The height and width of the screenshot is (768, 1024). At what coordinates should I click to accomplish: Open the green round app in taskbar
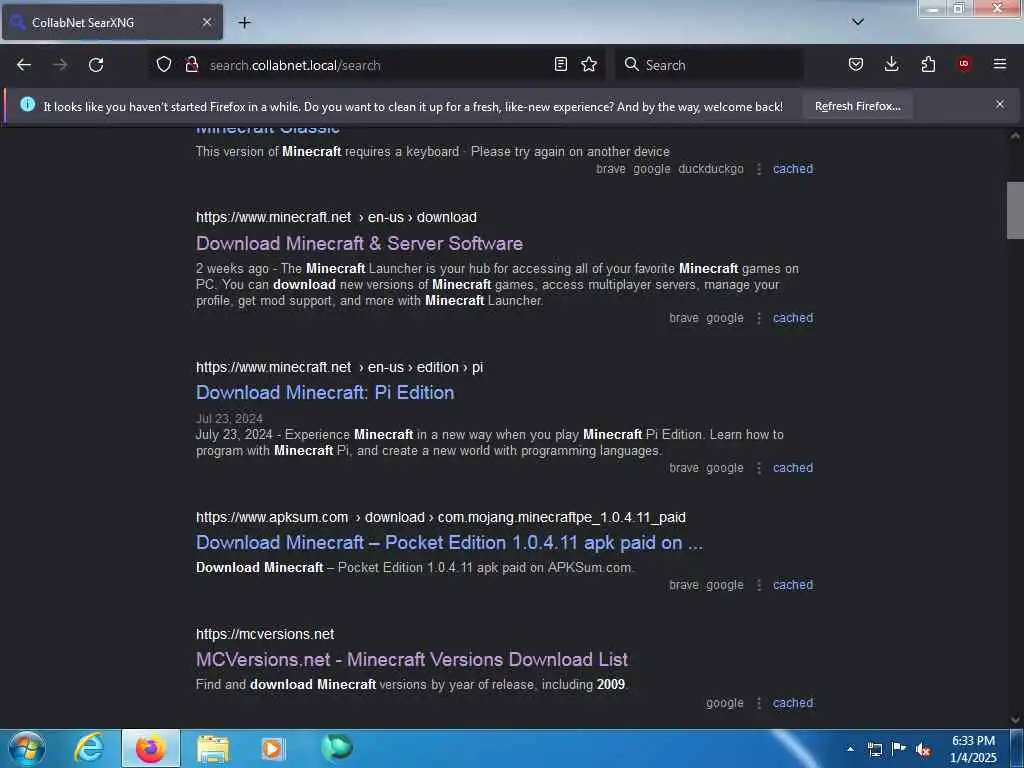337,748
